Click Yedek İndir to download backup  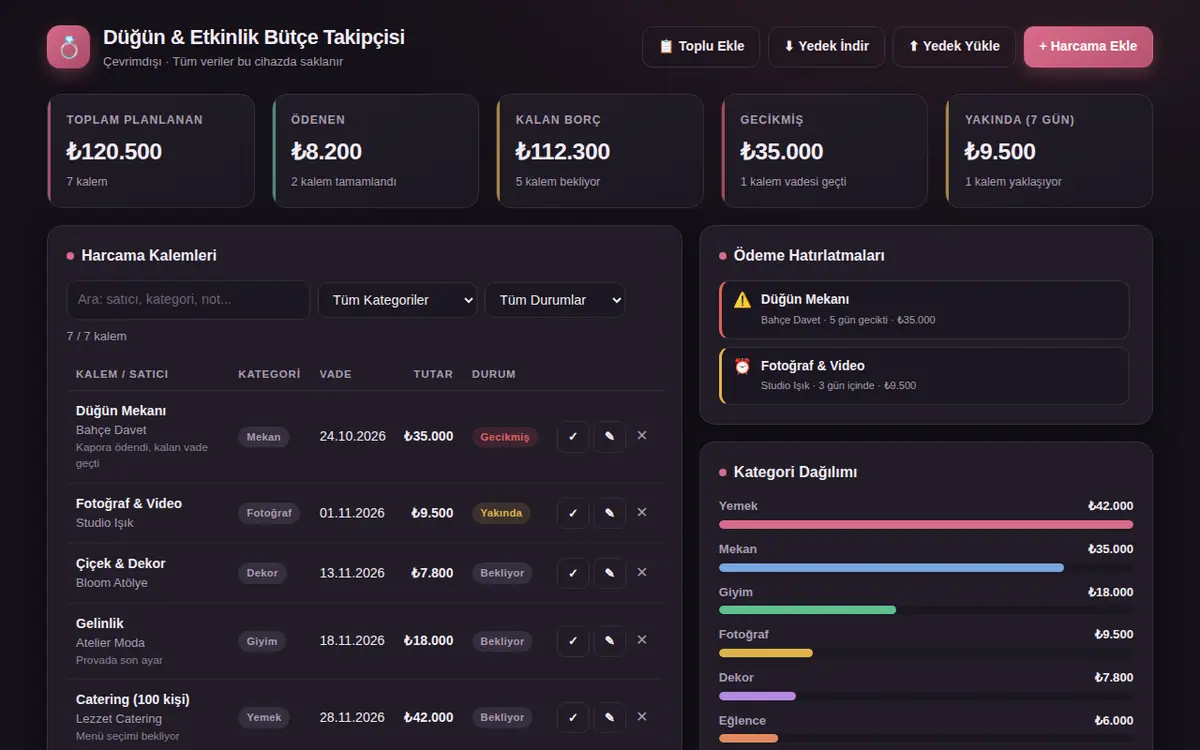(826, 47)
